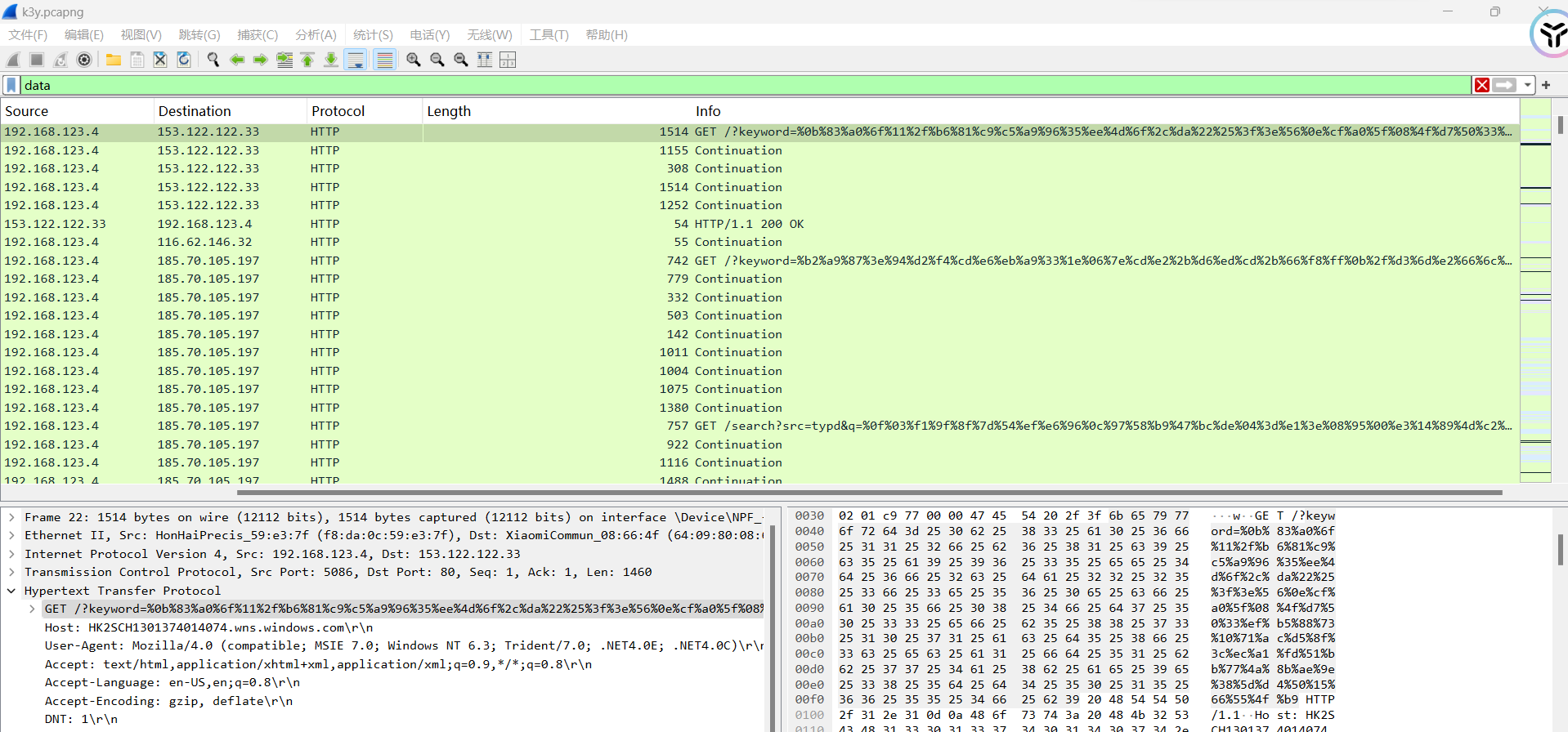This screenshot has height=732, width=1568.
Task: Click the resize columns icon
Action: click(x=485, y=60)
